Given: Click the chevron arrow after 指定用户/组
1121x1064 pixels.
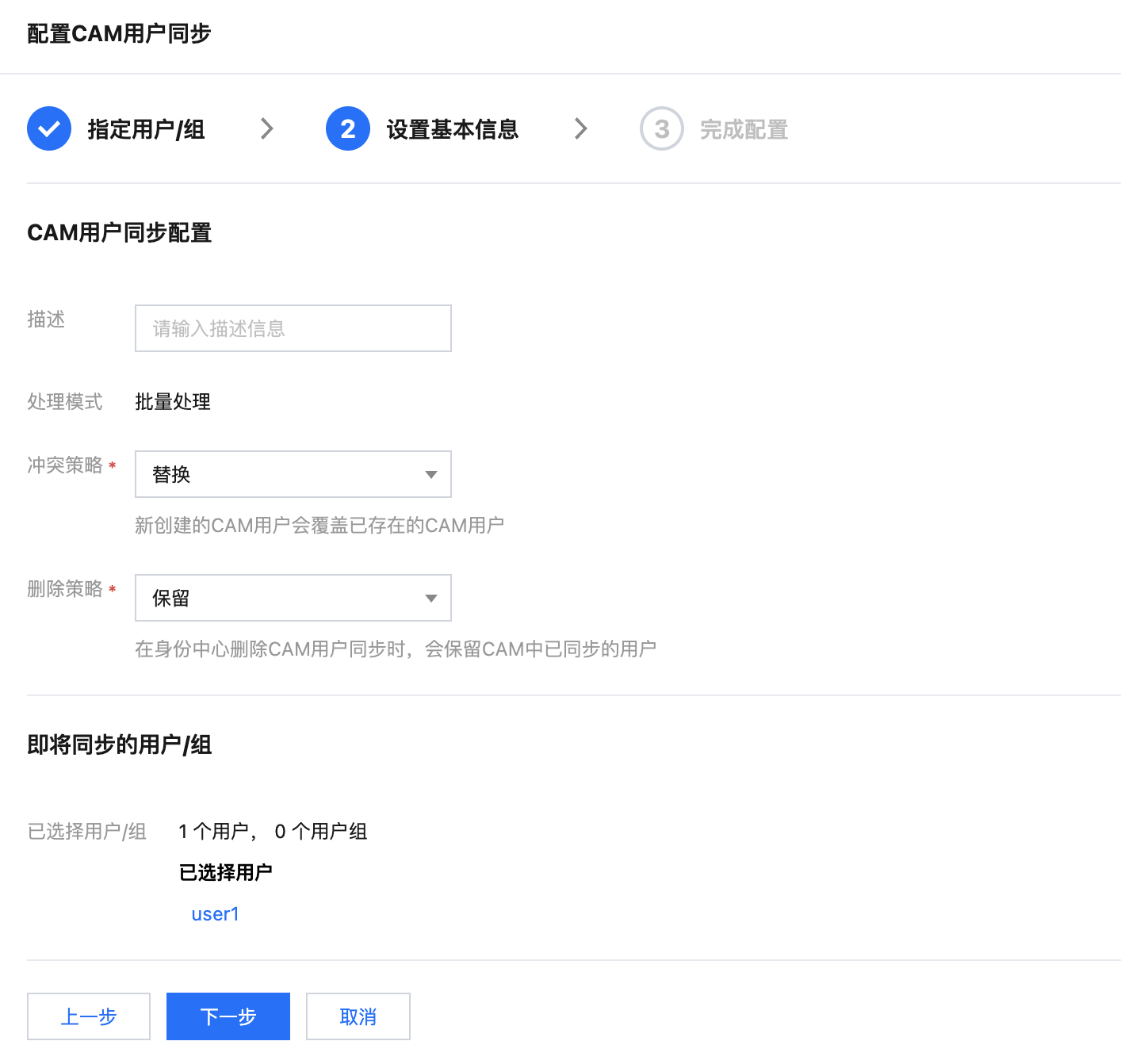Looking at the screenshot, I should coord(267,128).
